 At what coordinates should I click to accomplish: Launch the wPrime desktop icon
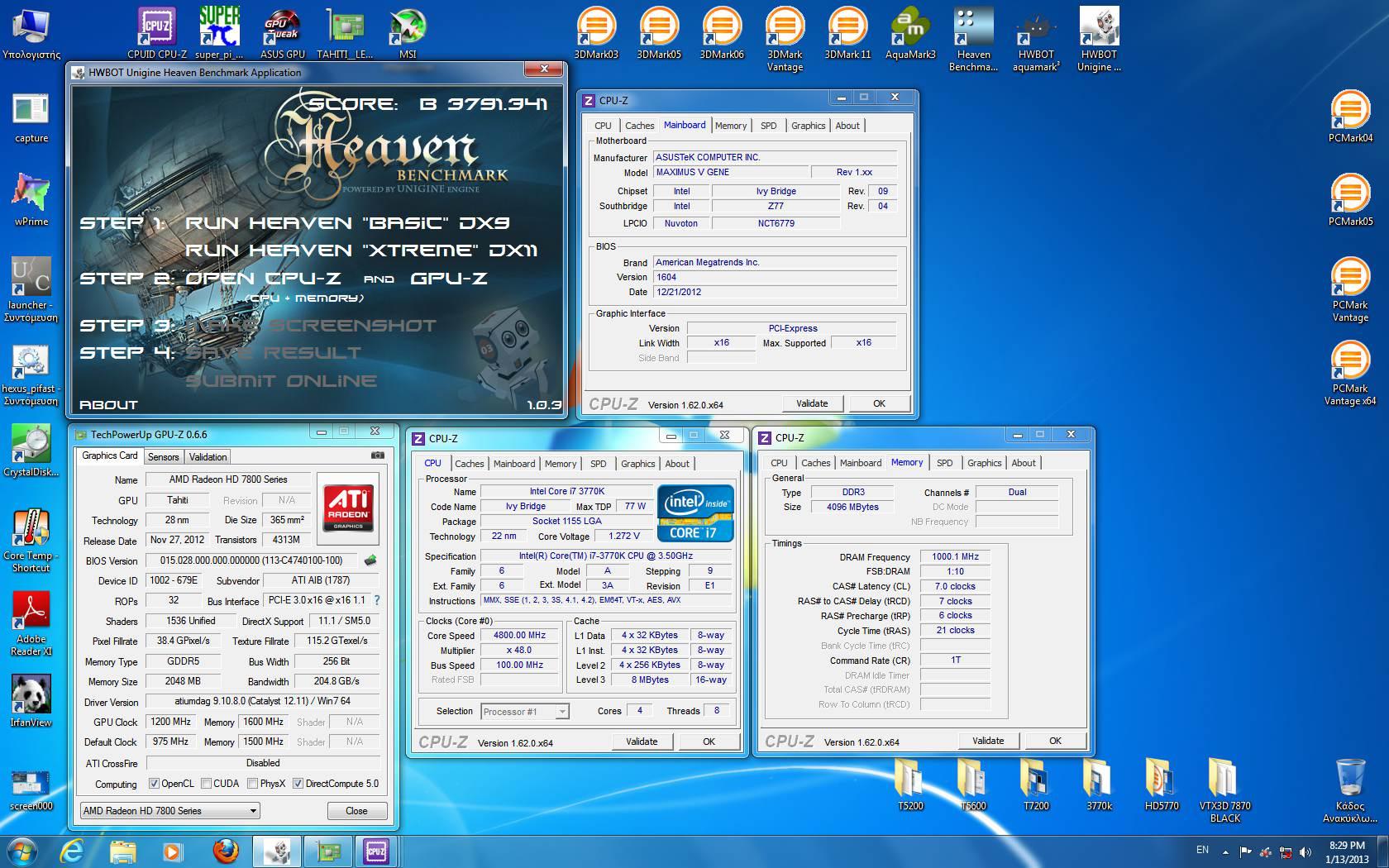(31, 199)
